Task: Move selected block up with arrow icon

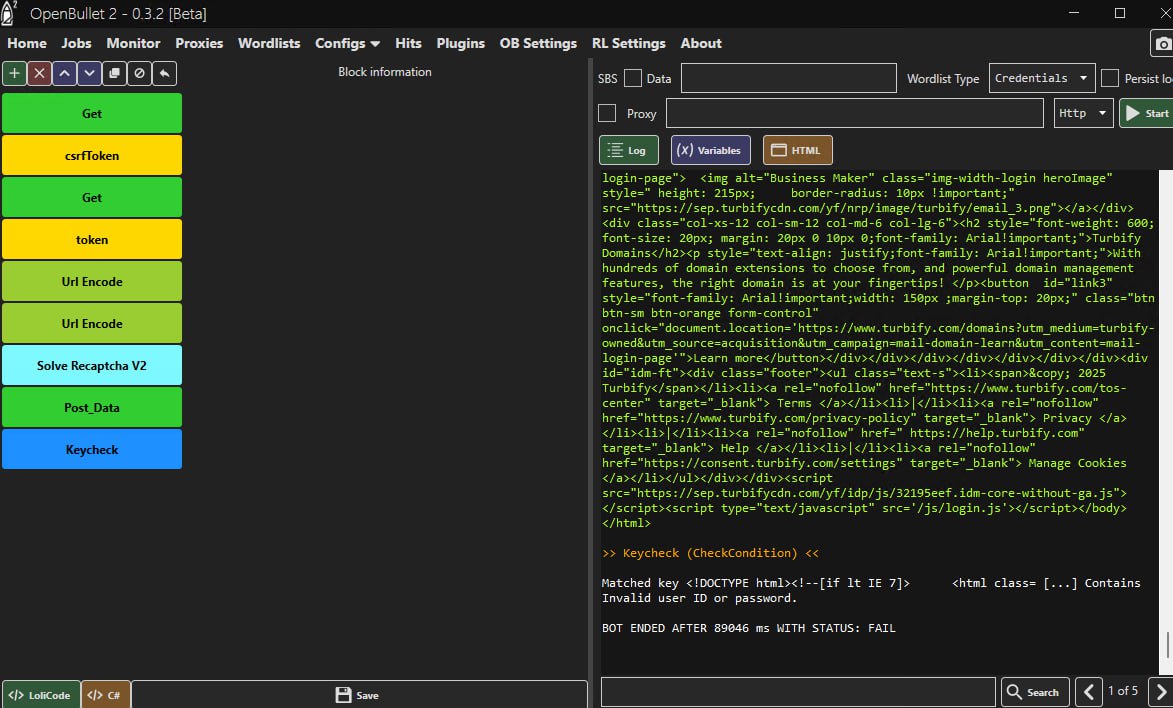Action: coord(64,73)
